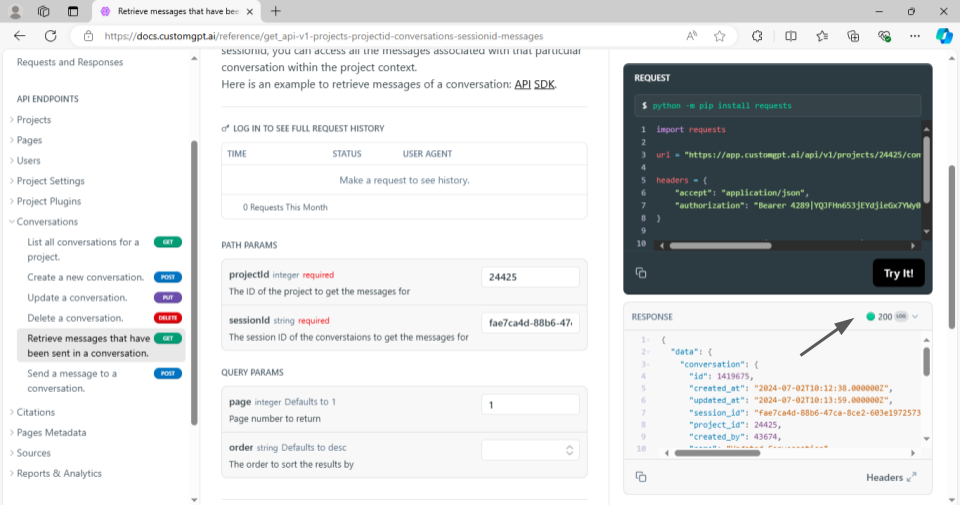Expand the Sources section
Image resolution: width=960 pixels, height=505 pixels.
[x=34, y=453]
